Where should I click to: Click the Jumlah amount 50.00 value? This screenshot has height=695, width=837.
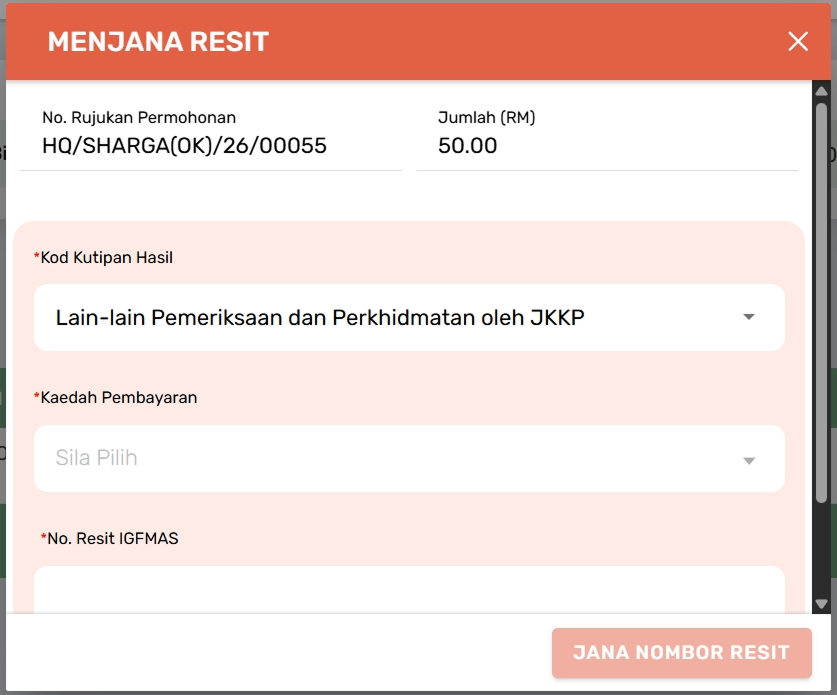(x=468, y=146)
